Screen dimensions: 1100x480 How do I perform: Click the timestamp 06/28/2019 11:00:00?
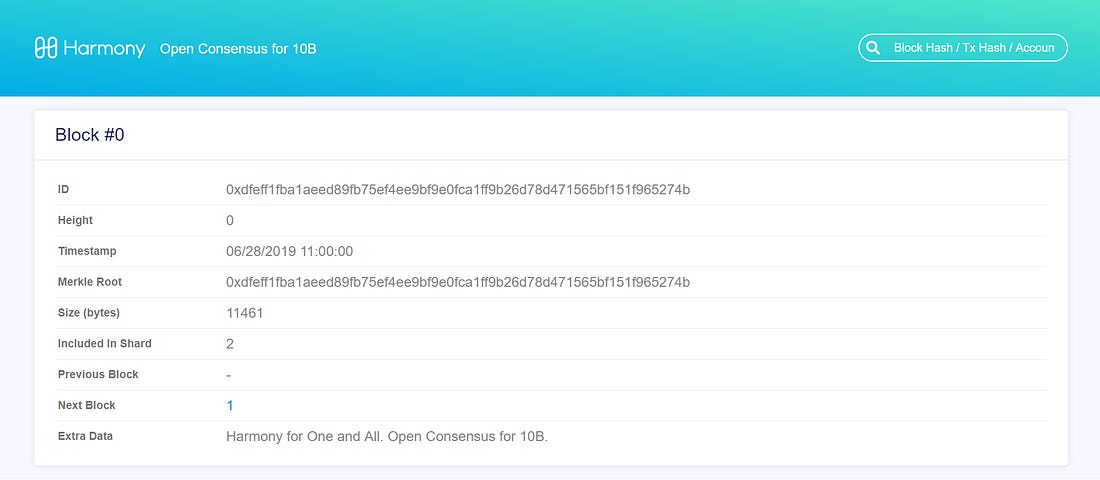coord(289,251)
